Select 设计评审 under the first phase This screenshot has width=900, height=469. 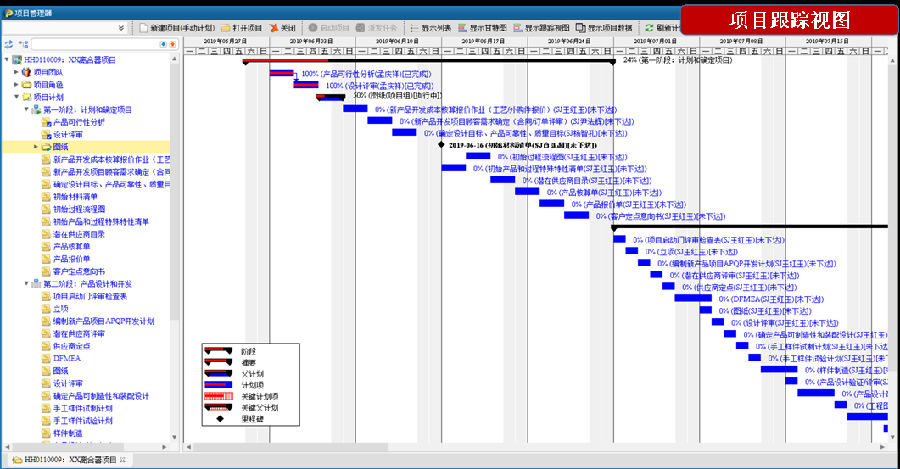pos(68,134)
